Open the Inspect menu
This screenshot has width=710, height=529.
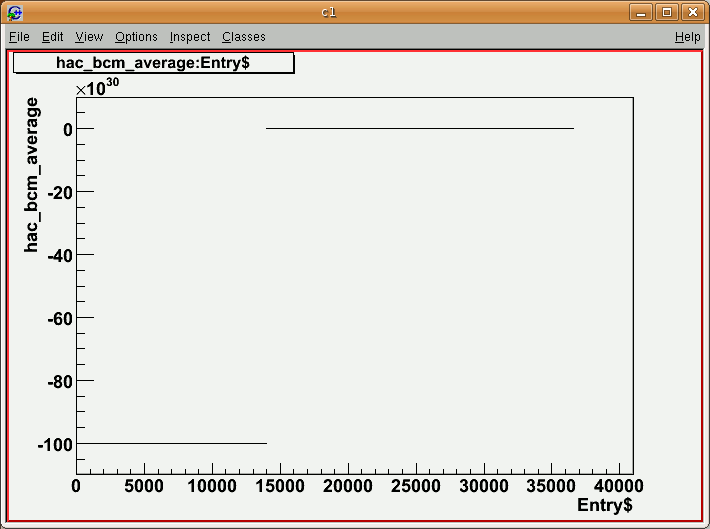pyautogui.click(x=190, y=37)
